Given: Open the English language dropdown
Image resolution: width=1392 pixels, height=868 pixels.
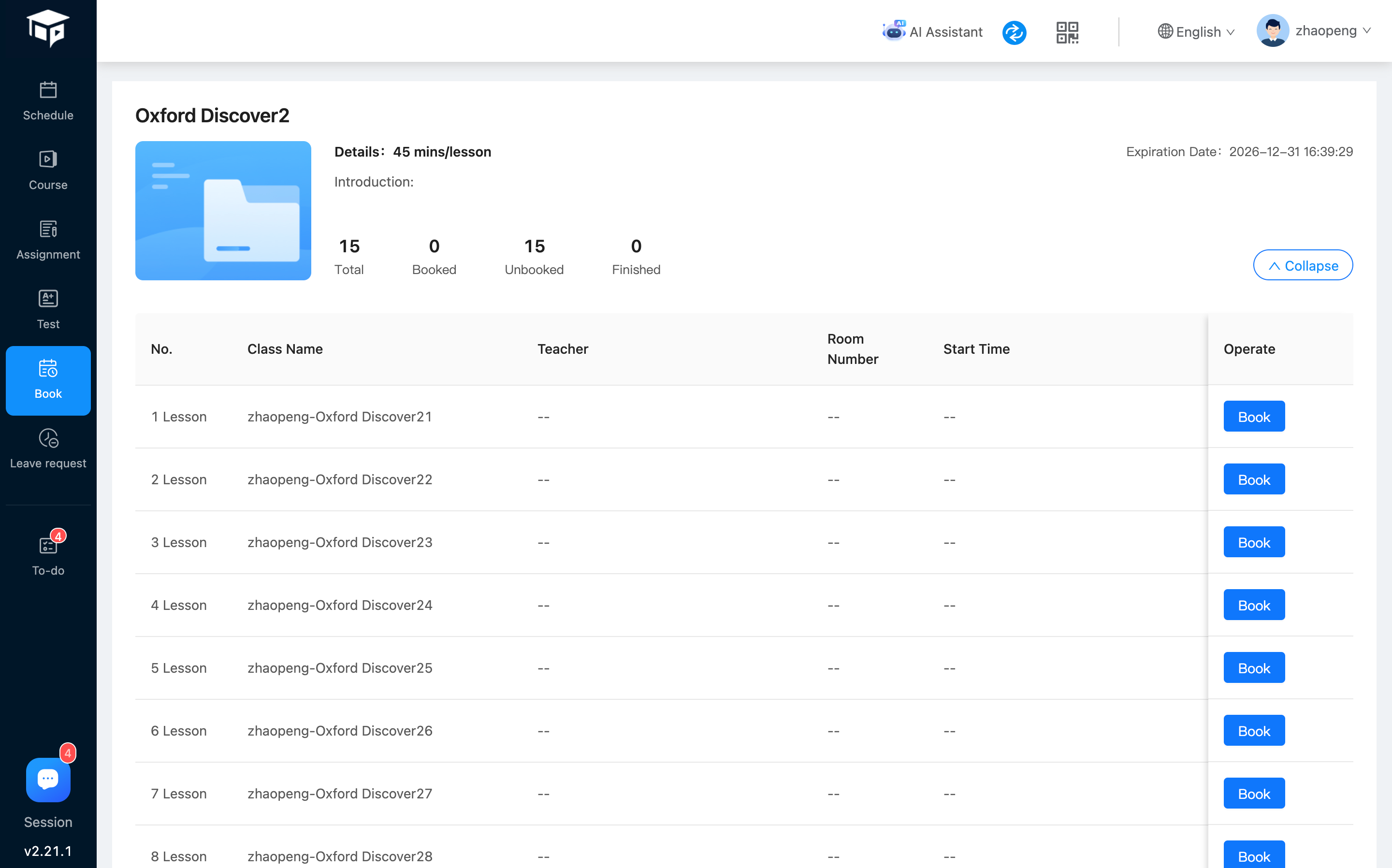Looking at the screenshot, I should pos(1196,31).
